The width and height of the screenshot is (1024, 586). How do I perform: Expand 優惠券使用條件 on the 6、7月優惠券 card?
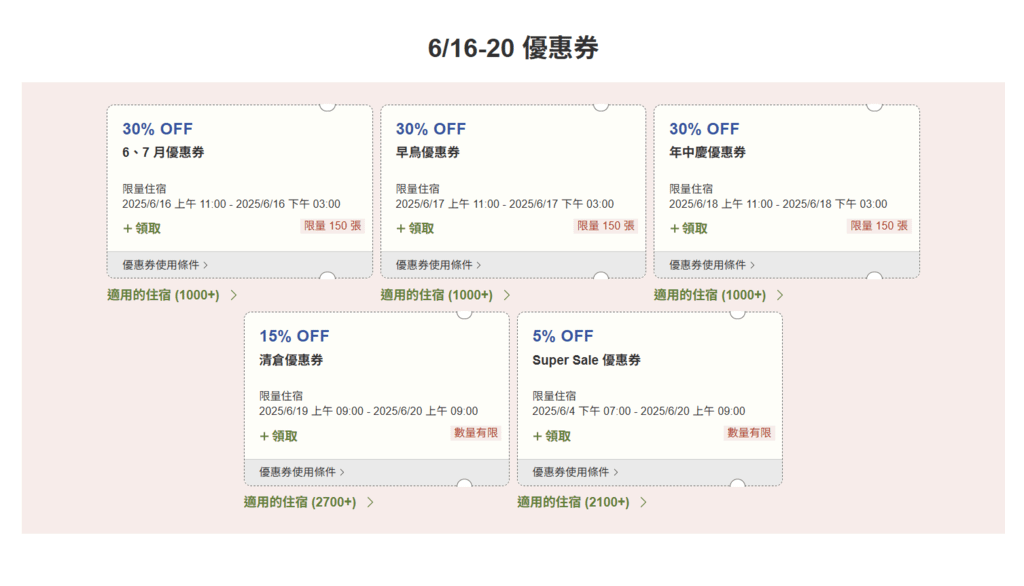tap(165, 265)
